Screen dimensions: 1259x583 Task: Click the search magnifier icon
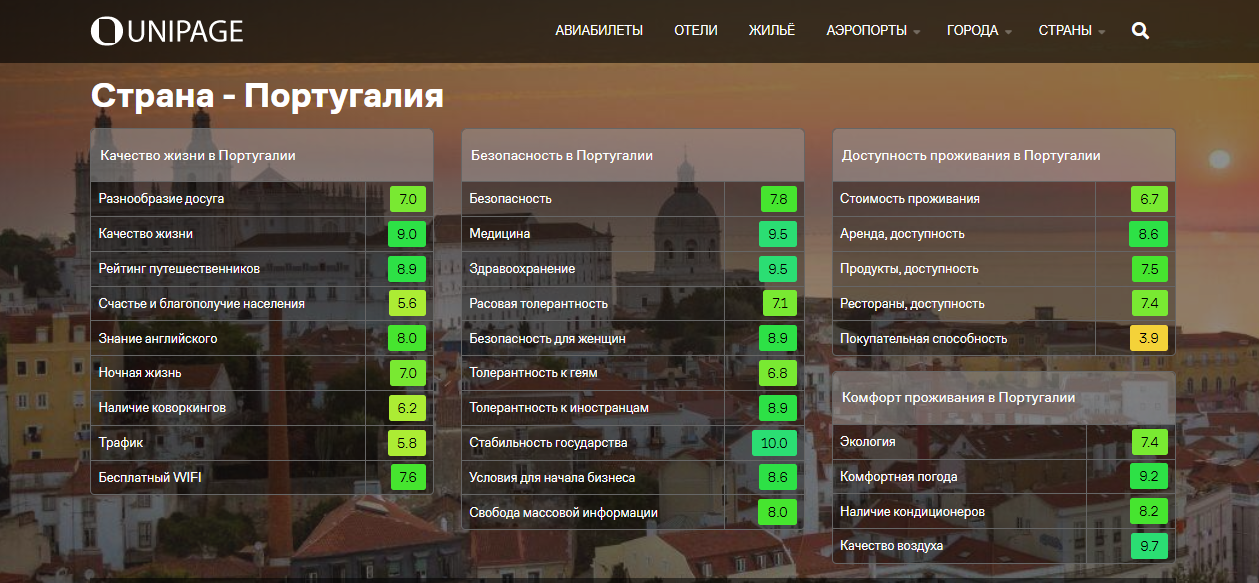(1140, 31)
